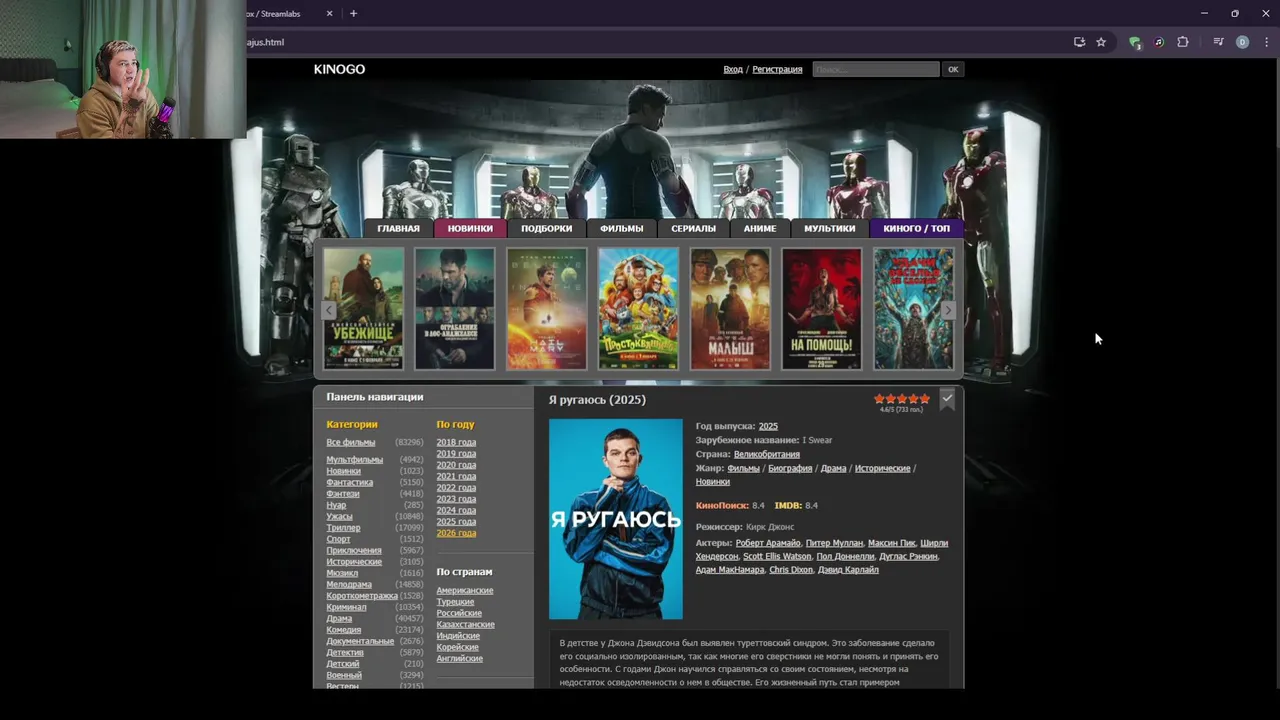Open the Простоквашино poster thumbnail
This screenshot has width=1280, height=720.
638,309
